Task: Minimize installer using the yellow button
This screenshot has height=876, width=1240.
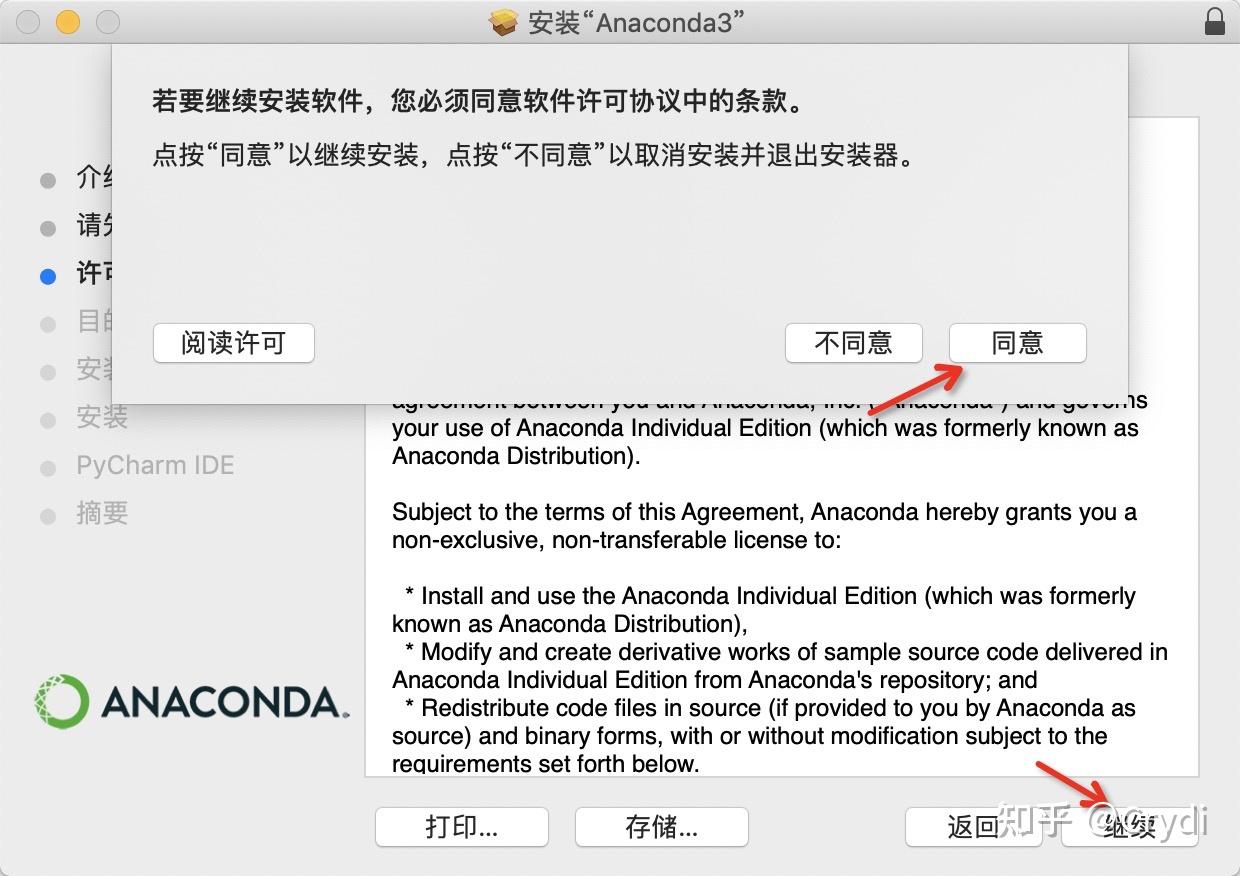Action: tap(67, 21)
